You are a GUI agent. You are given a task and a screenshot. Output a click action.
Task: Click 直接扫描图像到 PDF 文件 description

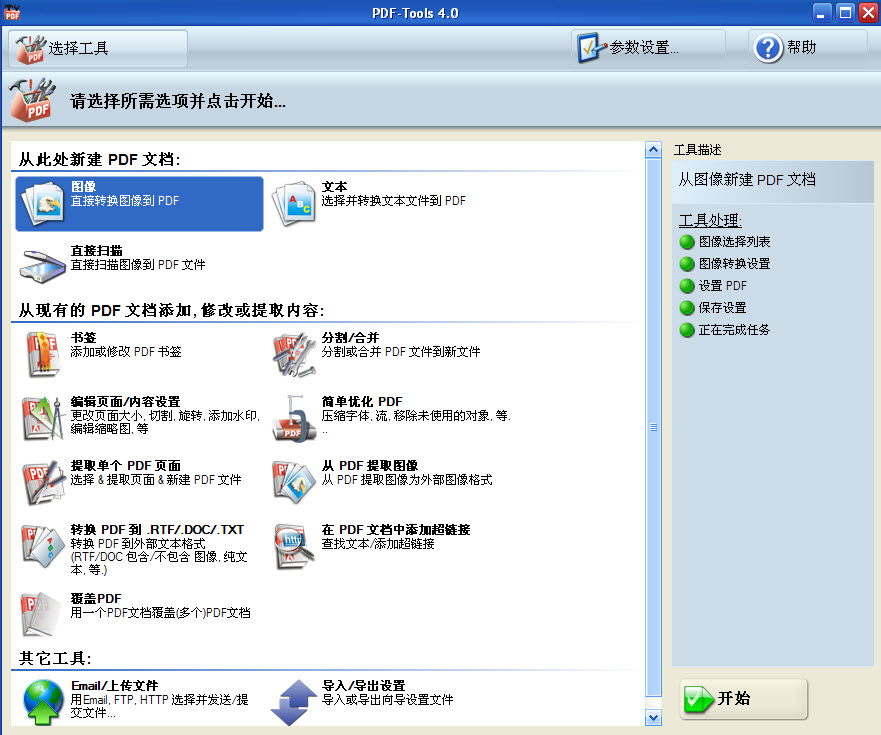tap(138, 265)
